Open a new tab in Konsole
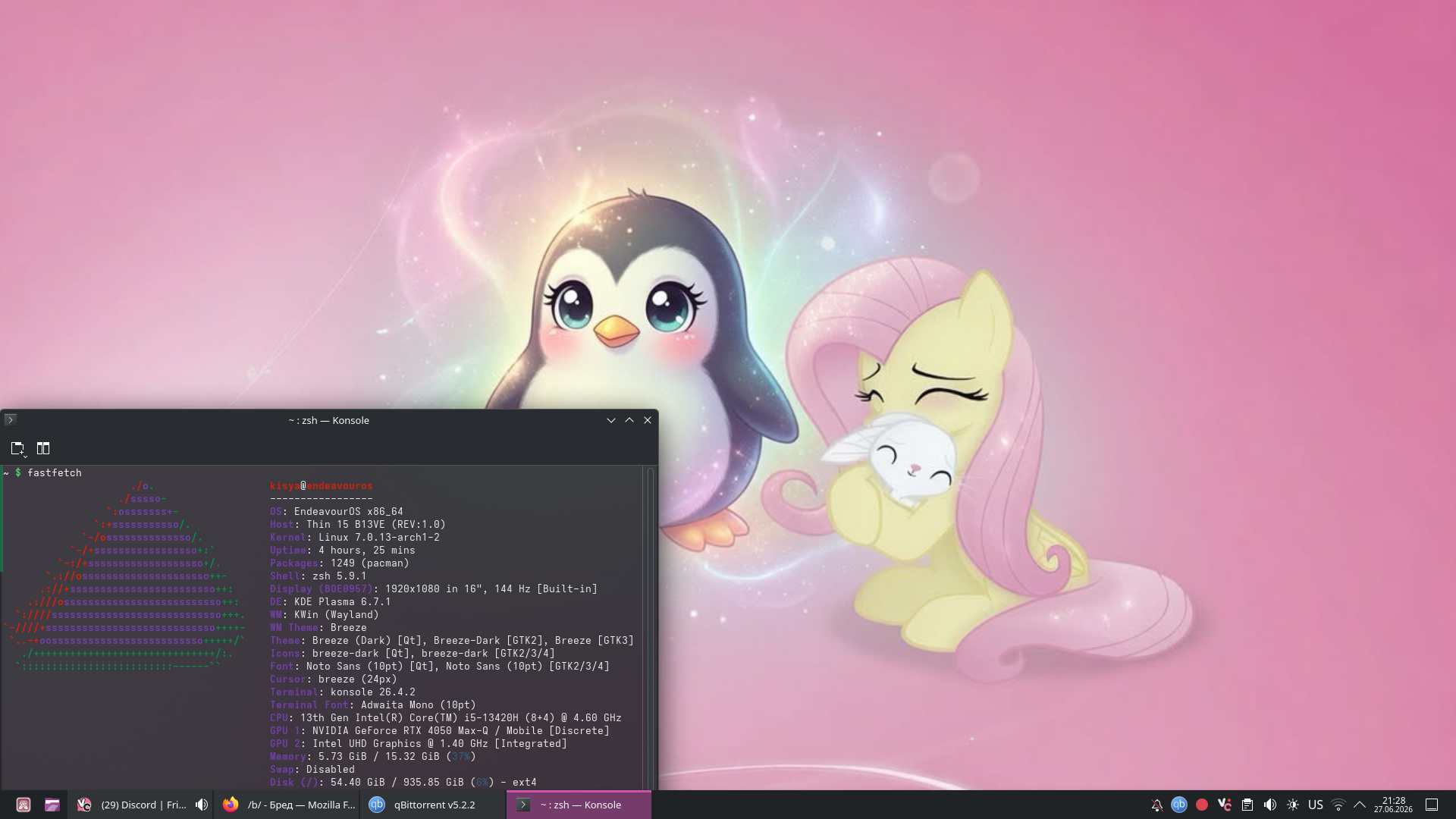 pos(18,449)
